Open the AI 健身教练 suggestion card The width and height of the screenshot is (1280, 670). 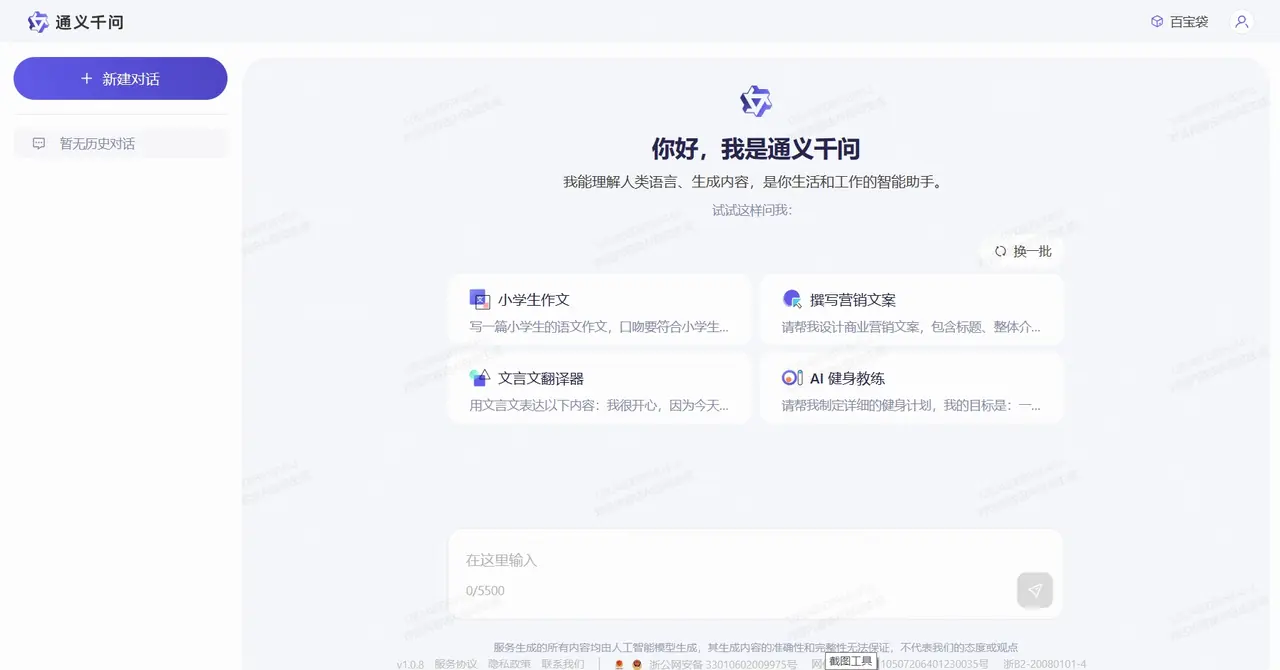tap(911, 388)
